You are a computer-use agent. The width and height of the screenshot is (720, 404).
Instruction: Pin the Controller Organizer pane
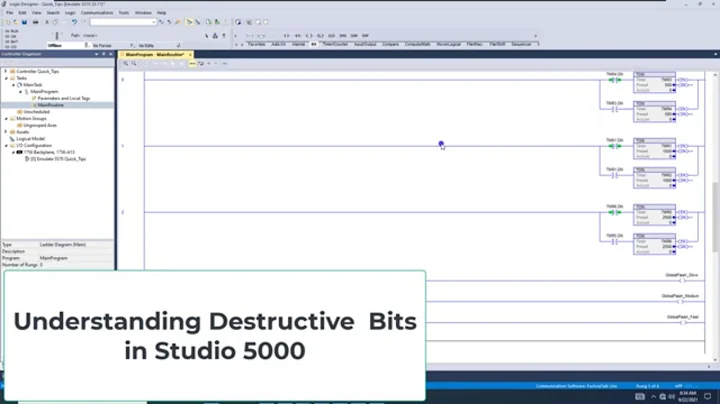coord(104,54)
